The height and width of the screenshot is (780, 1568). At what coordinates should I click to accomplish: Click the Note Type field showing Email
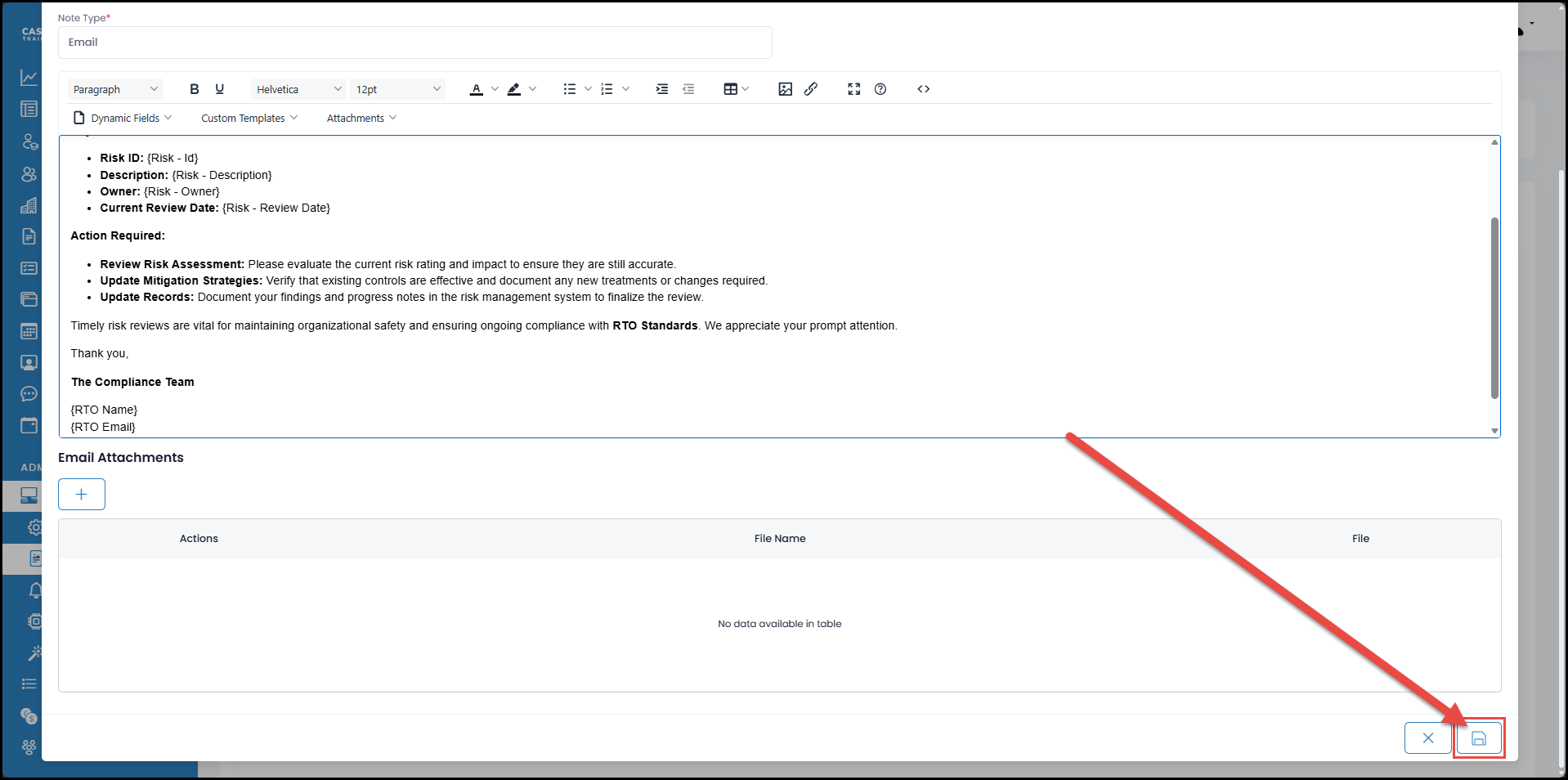click(415, 43)
